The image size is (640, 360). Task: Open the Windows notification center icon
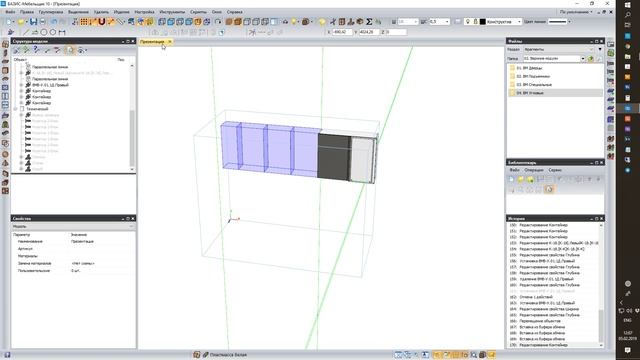pos(628,350)
